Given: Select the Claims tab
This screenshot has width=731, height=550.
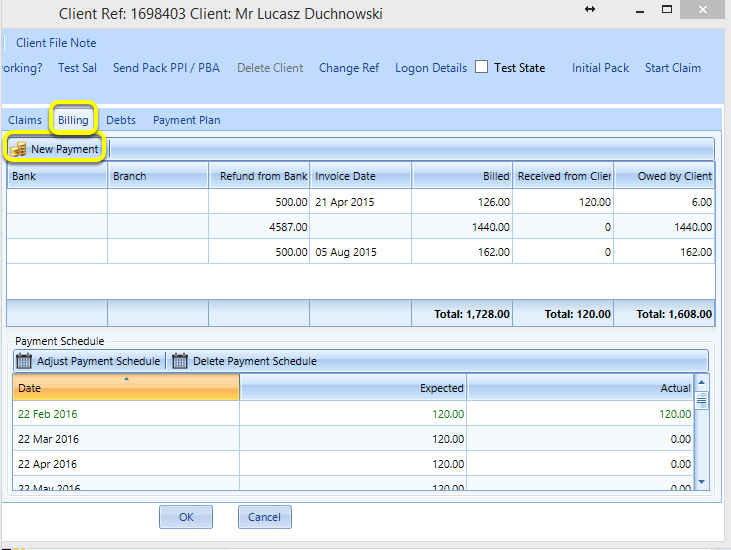Looking at the screenshot, I should [25, 120].
